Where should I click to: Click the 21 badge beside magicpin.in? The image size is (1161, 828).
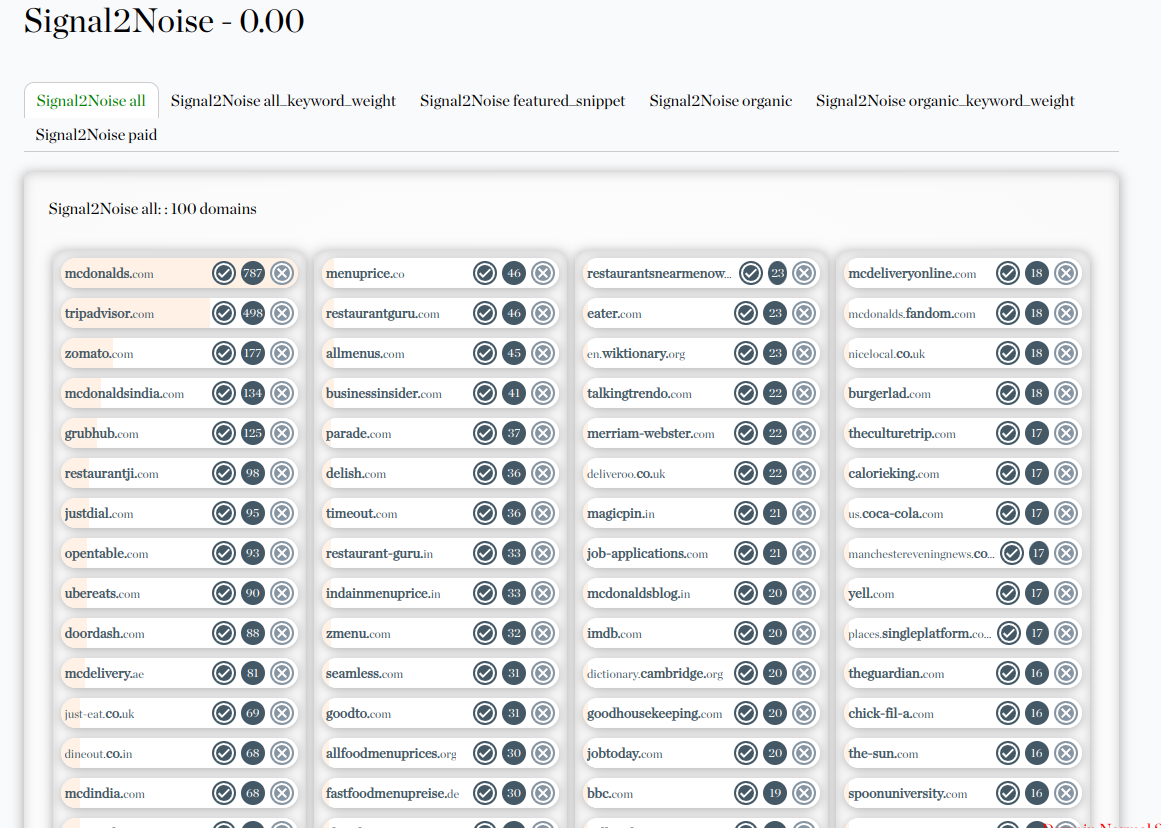pyautogui.click(x=774, y=513)
